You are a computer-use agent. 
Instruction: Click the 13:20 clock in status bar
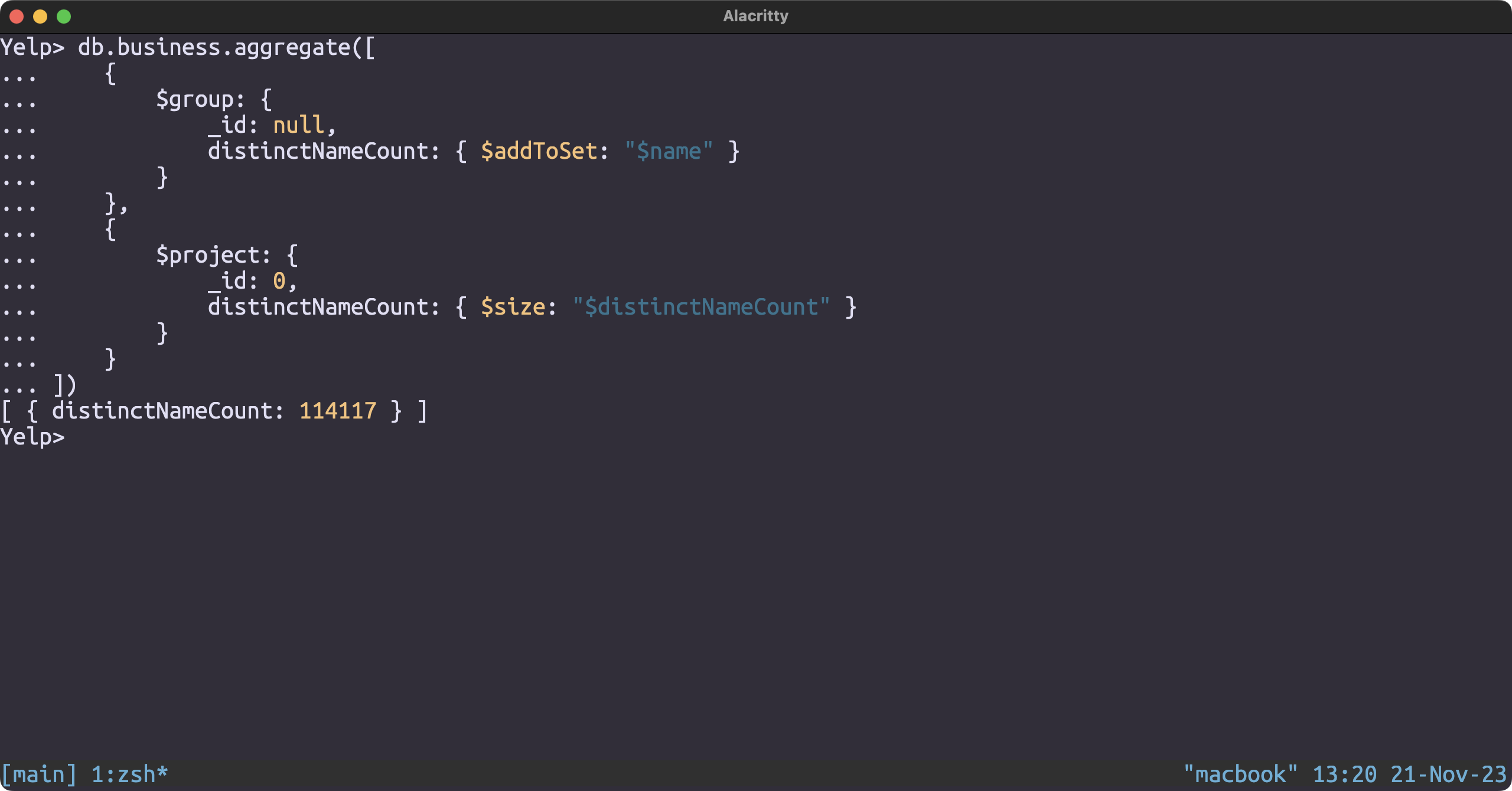[x=1344, y=774]
